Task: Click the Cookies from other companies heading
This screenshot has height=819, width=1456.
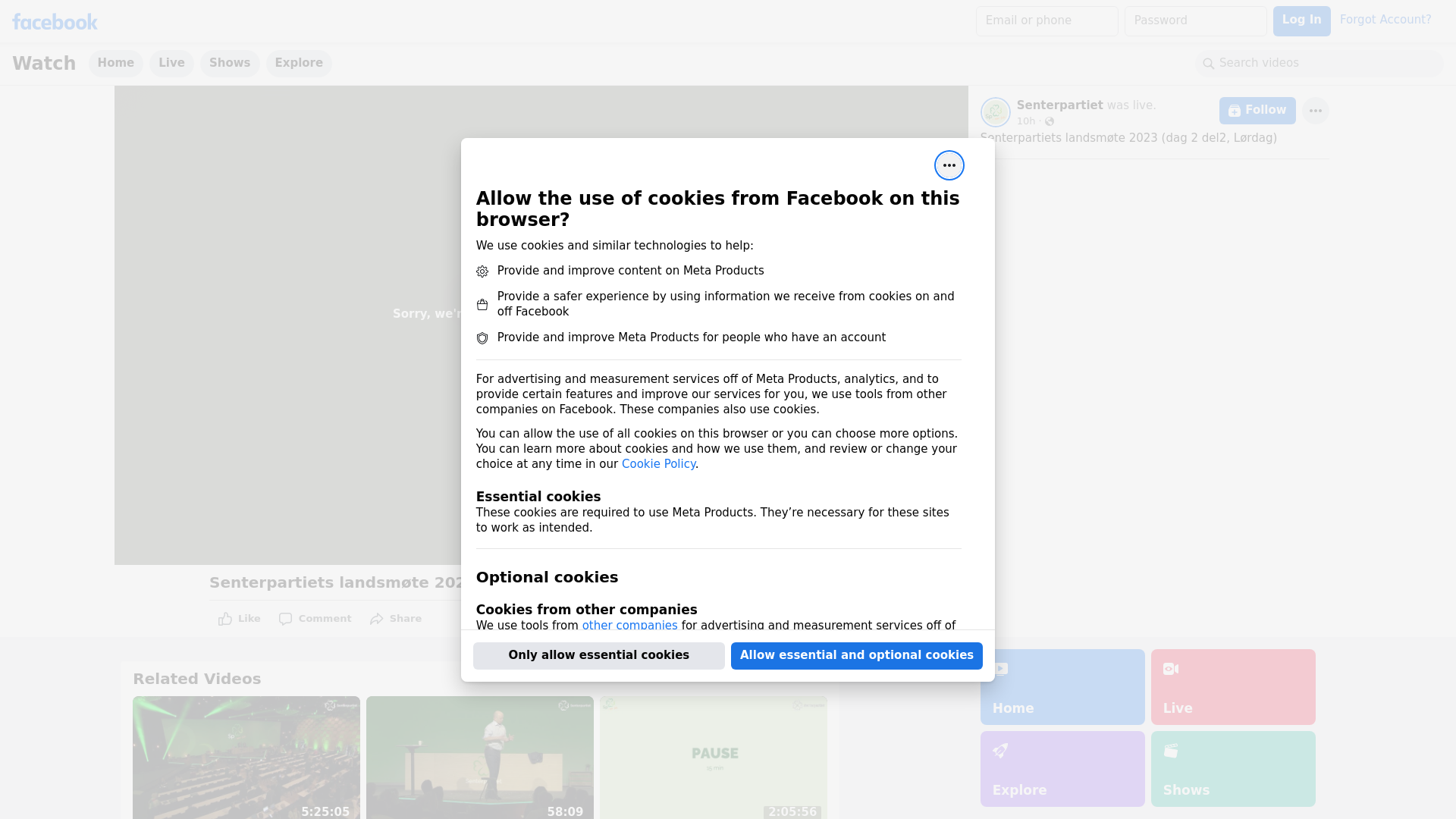Action: tap(586, 610)
